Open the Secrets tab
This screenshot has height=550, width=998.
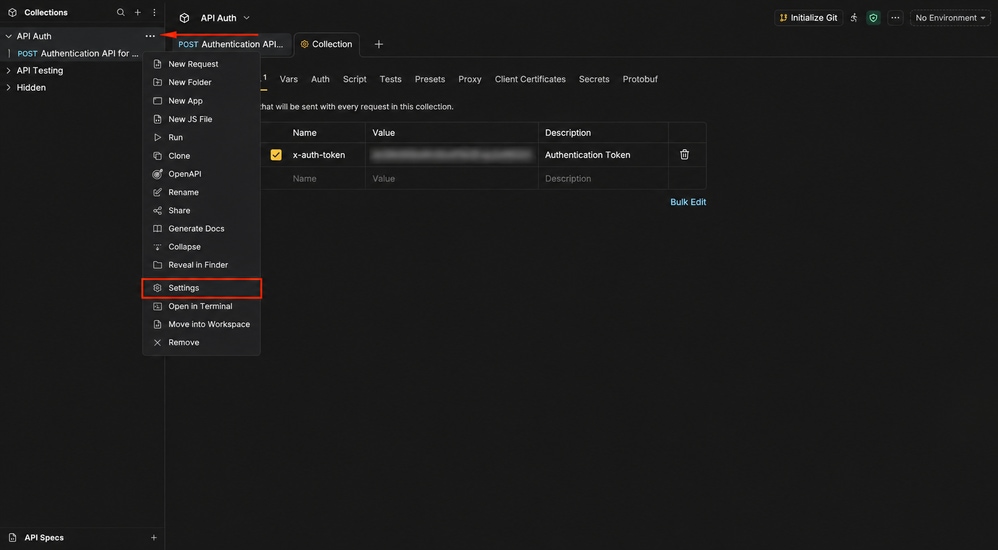pyautogui.click(x=594, y=80)
